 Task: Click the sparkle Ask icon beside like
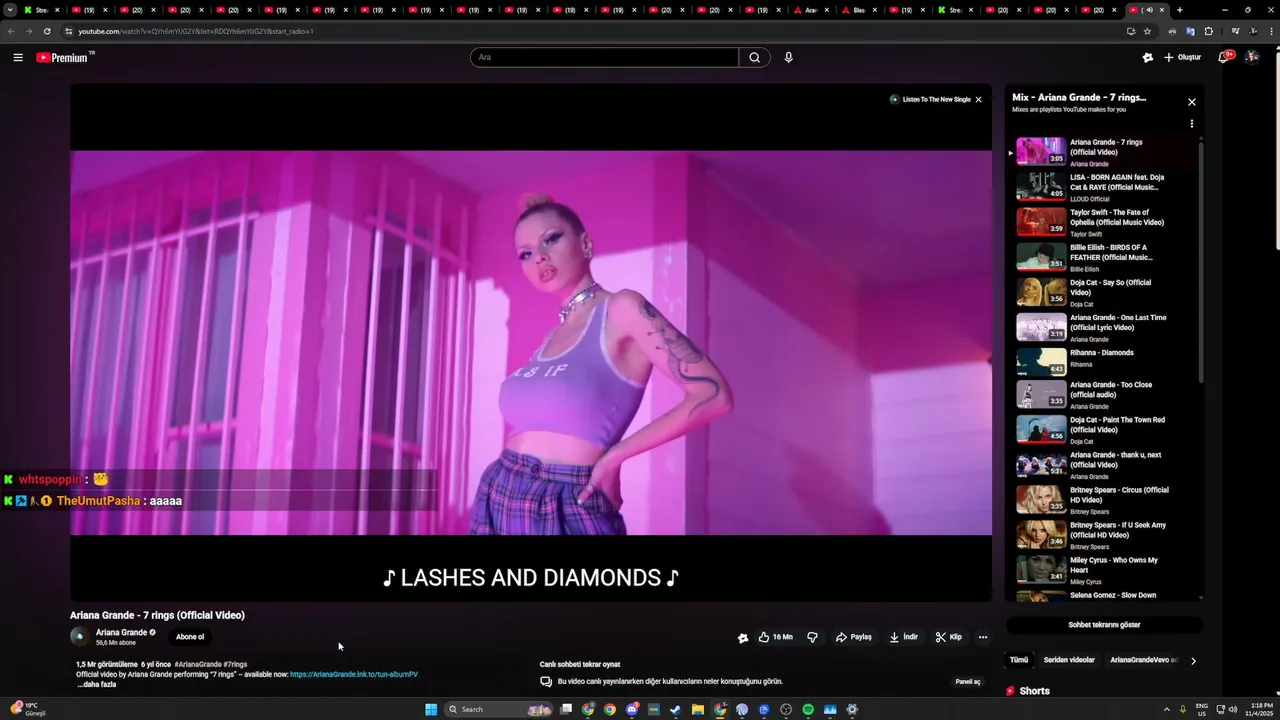click(x=742, y=637)
